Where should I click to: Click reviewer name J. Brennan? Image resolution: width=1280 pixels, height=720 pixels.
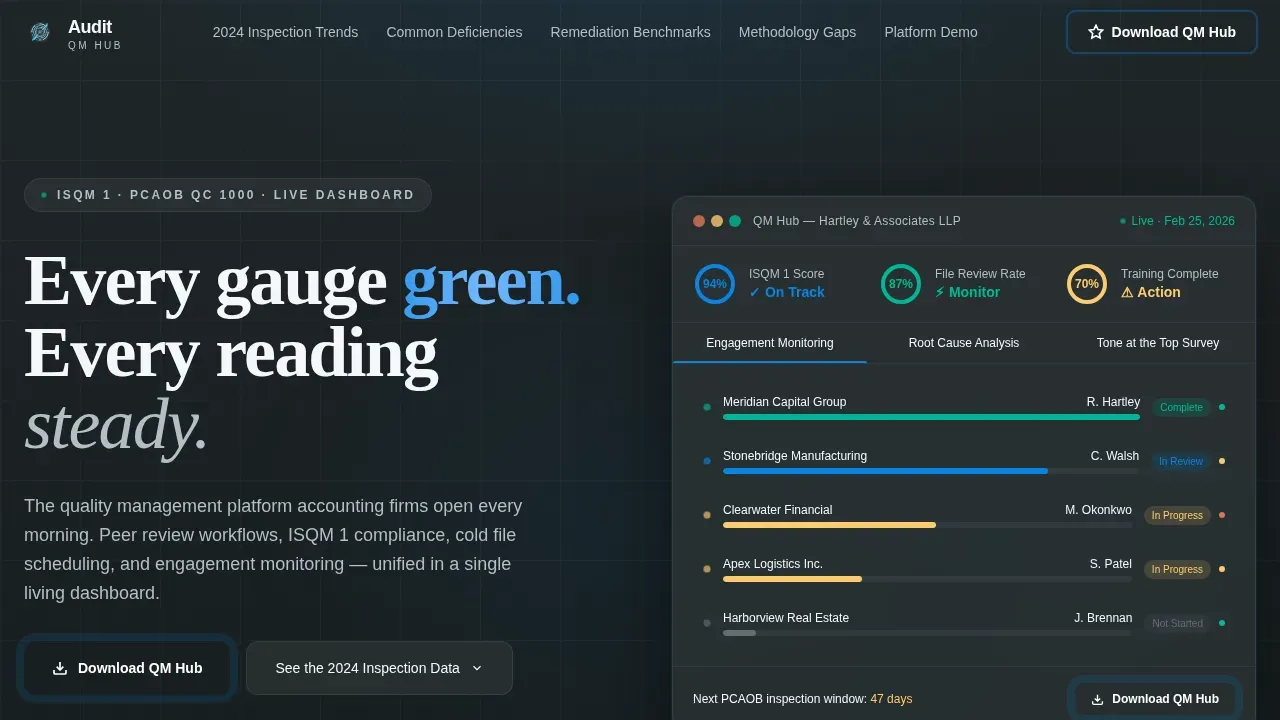tap(1103, 618)
